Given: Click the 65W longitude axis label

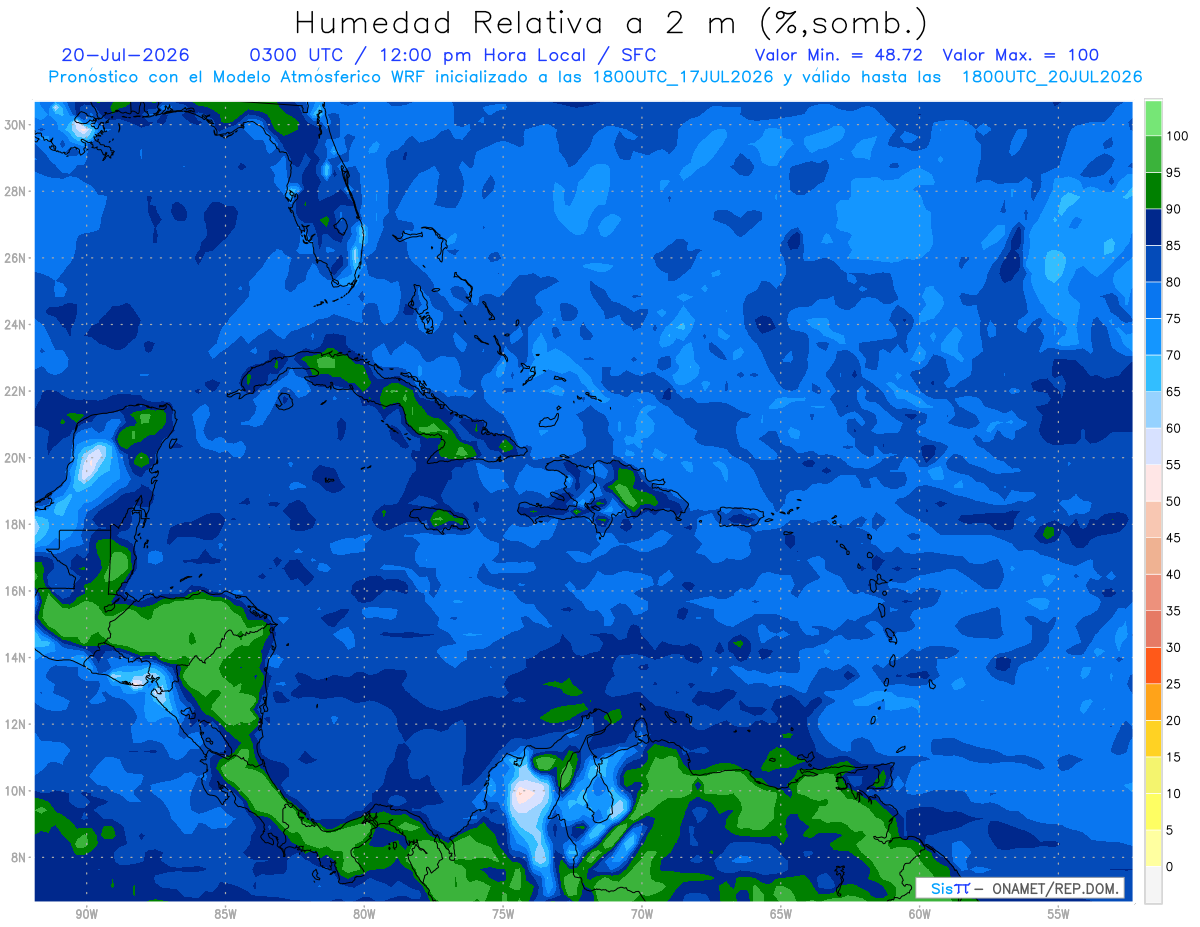Looking at the screenshot, I should [x=781, y=914].
